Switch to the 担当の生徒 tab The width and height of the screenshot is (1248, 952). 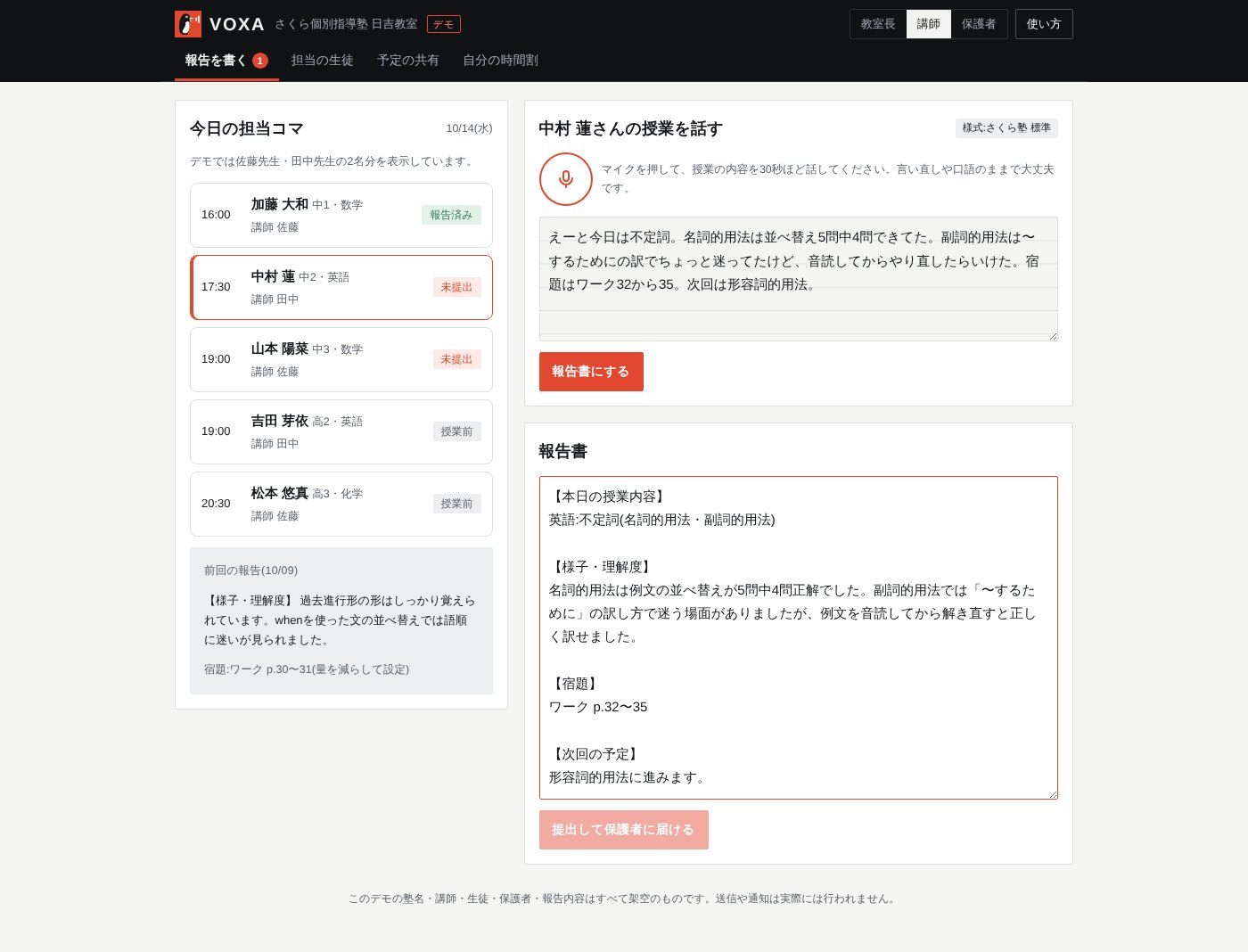tap(323, 61)
